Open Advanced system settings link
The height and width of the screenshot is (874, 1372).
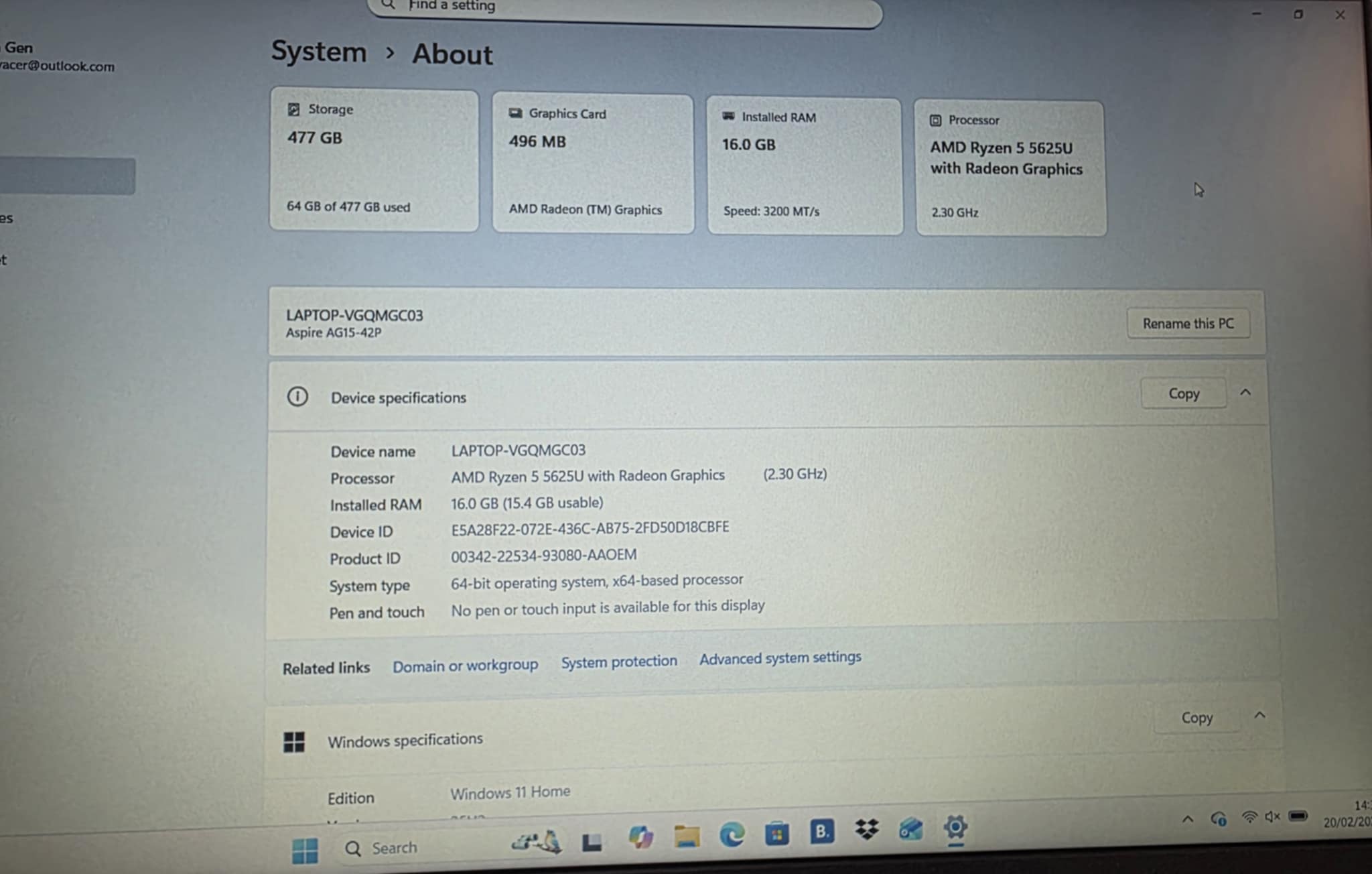point(780,658)
